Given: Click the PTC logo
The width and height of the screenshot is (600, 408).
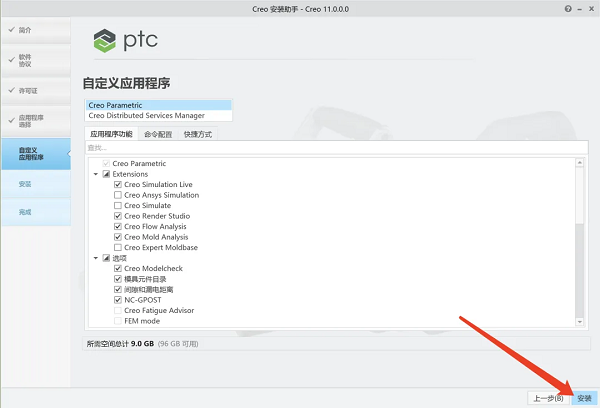Looking at the screenshot, I should [126, 40].
